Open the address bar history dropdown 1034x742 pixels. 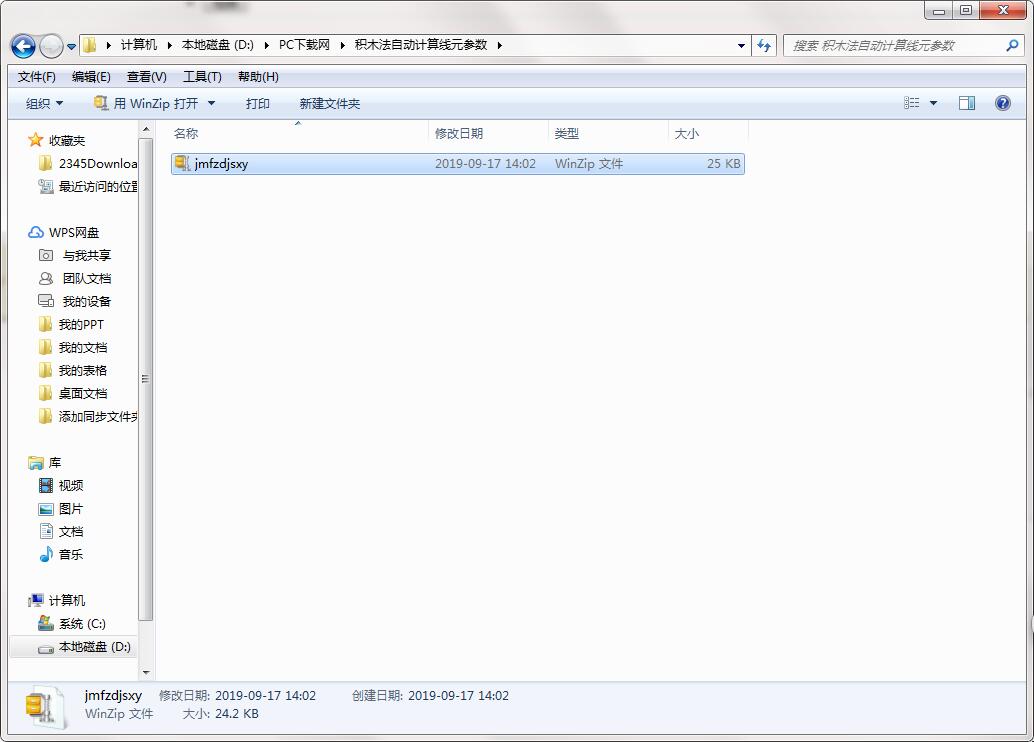tap(741, 46)
